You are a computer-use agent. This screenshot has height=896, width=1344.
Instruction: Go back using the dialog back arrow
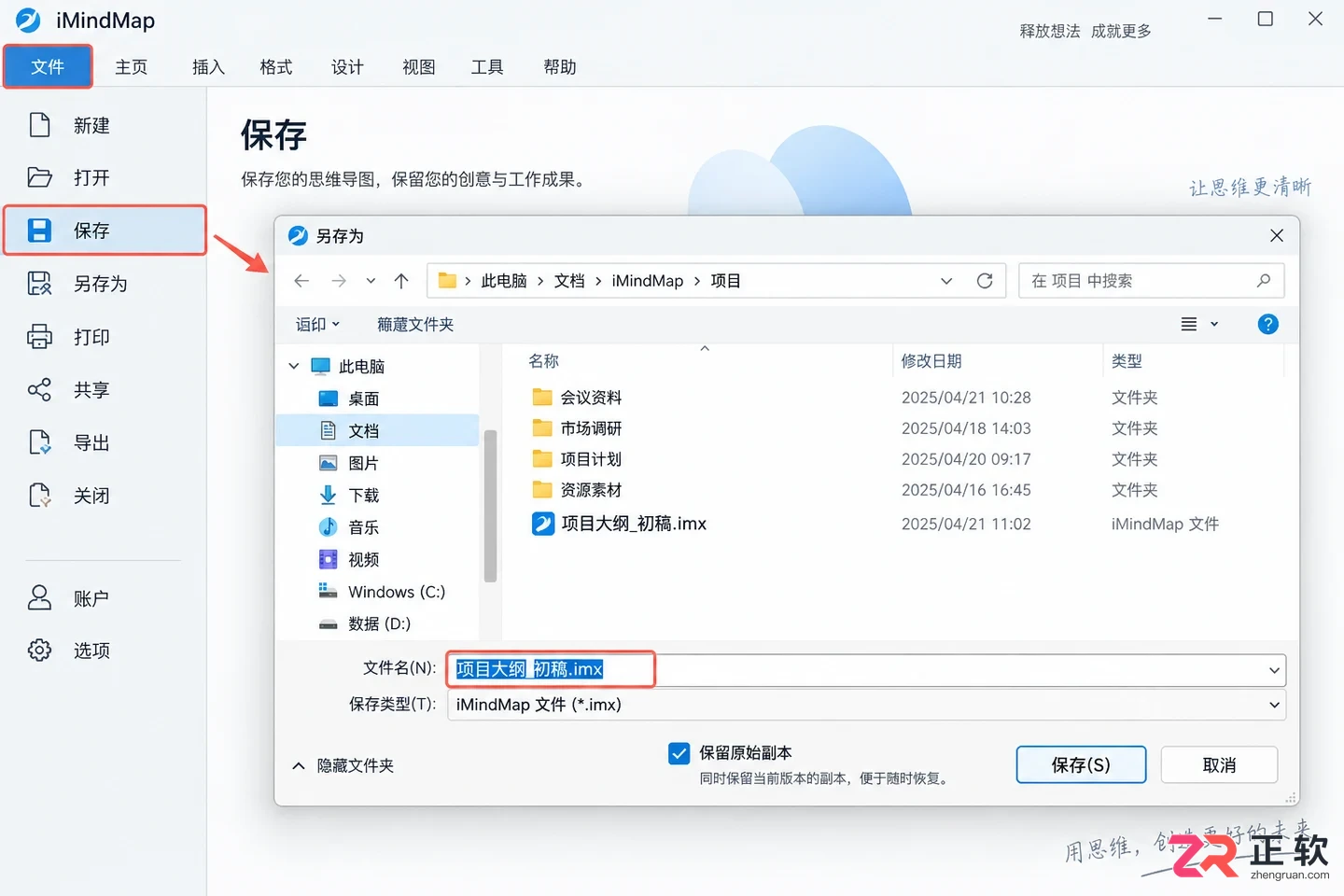coord(301,281)
